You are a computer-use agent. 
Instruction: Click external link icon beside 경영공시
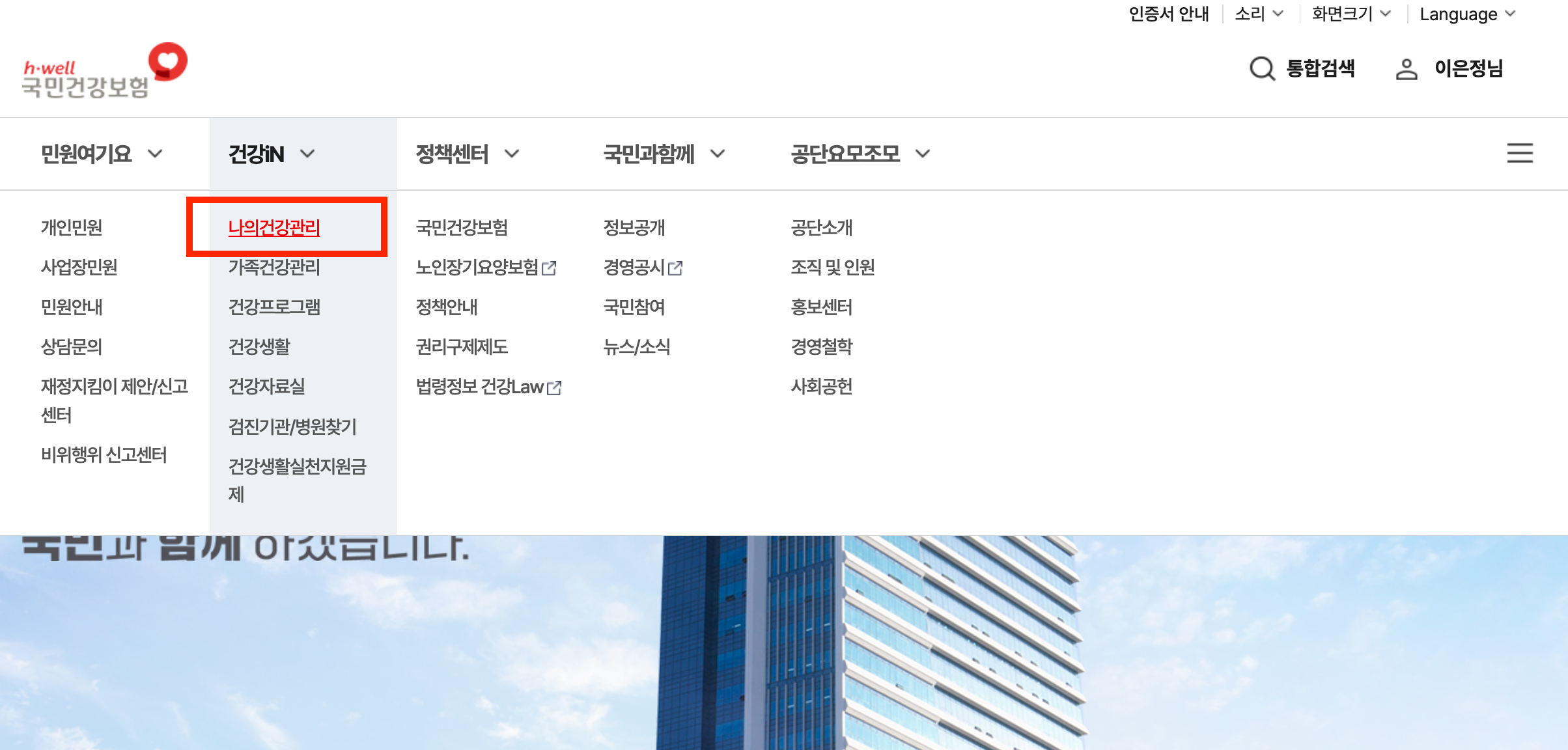tap(675, 268)
